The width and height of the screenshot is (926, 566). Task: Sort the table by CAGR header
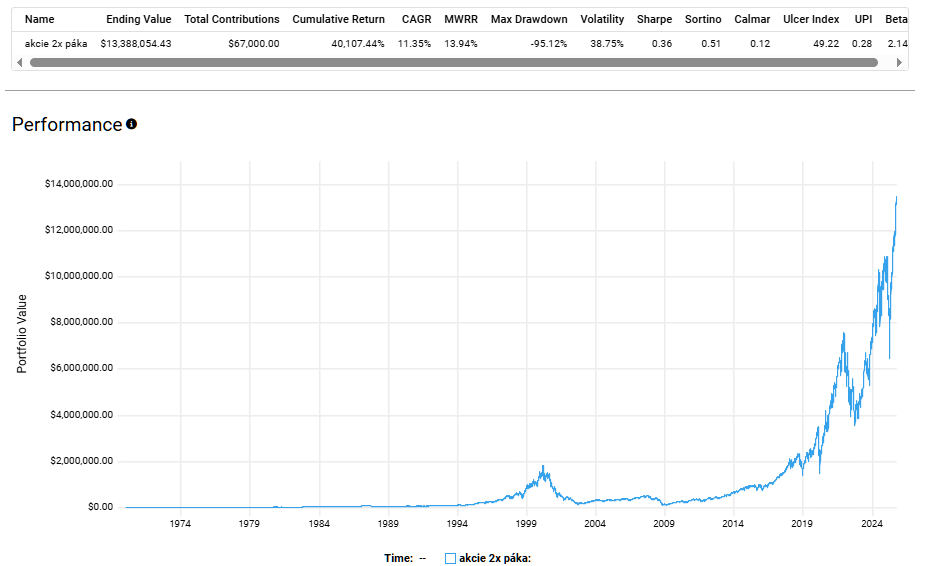click(416, 19)
